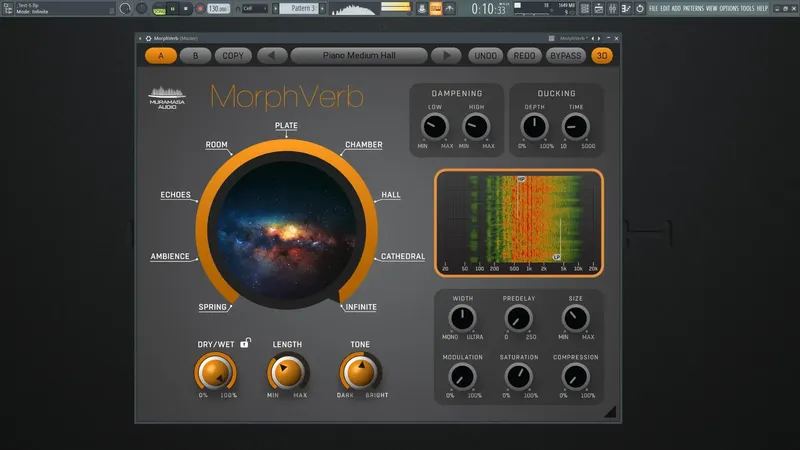Click the circular arrow toolbar icon

pos(640,9)
